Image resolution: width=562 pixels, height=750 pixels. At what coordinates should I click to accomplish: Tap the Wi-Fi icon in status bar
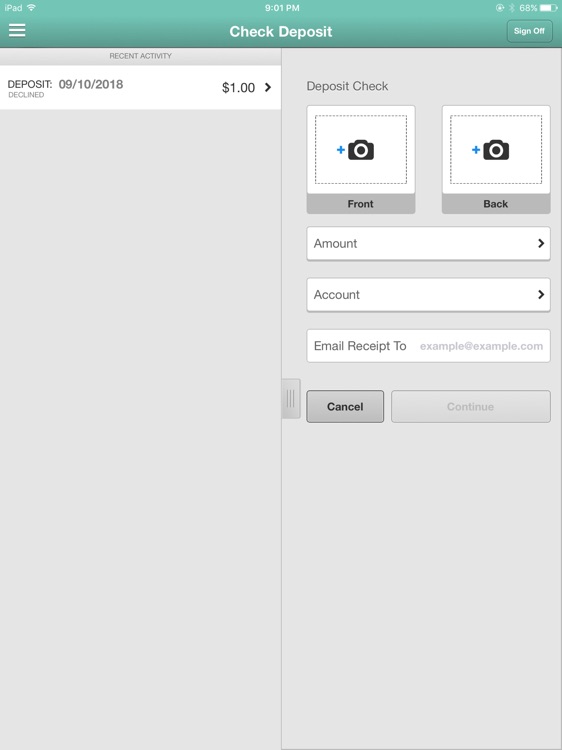[32, 8]
